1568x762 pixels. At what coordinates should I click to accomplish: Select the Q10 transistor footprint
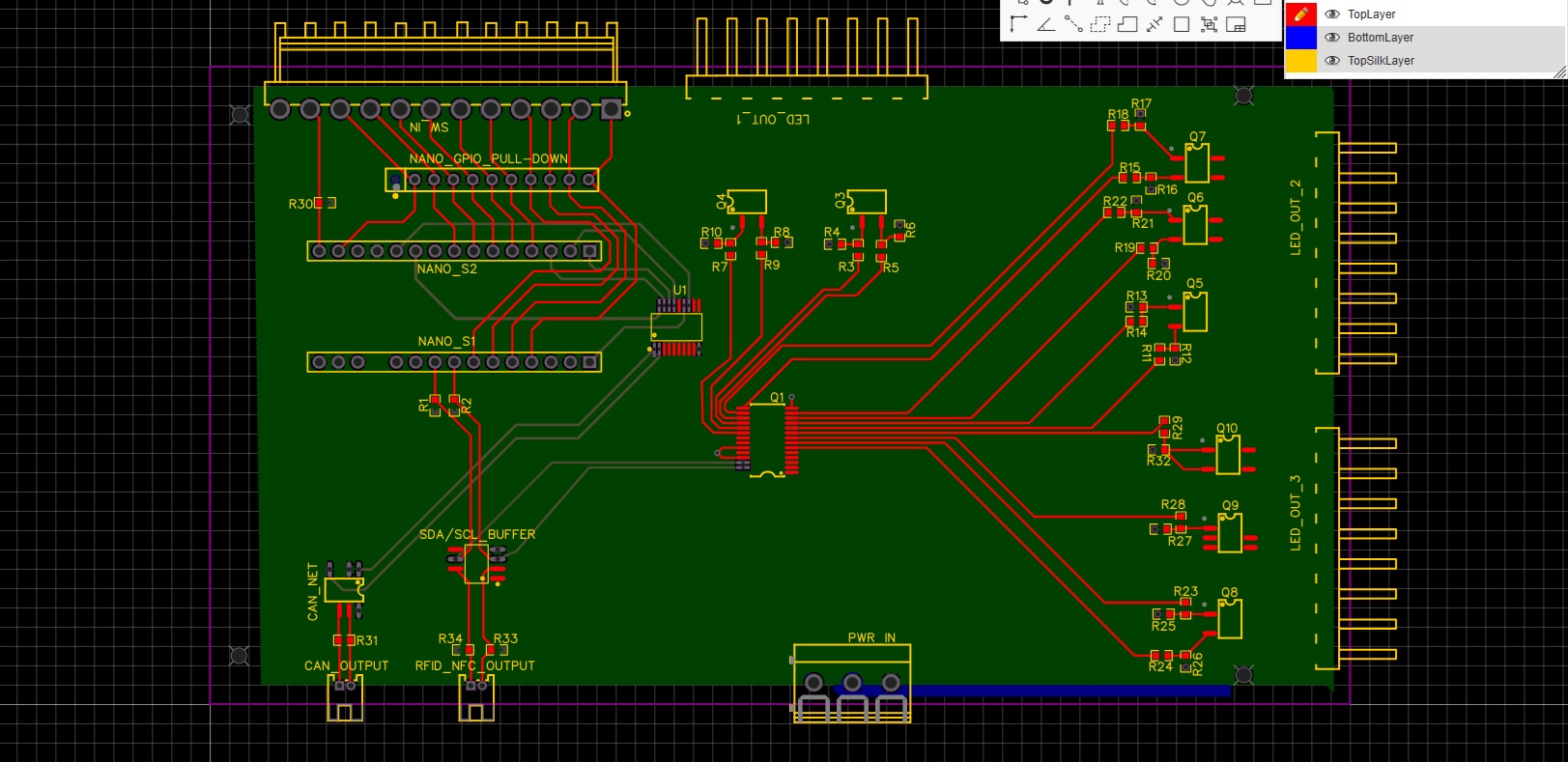click(1228, 454)
